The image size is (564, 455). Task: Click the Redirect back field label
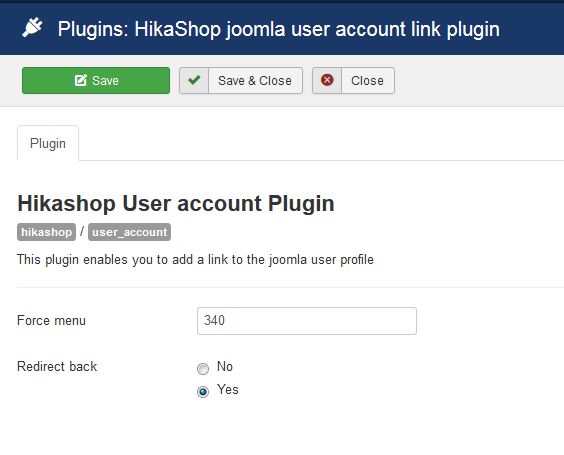(x=57, y=367)
